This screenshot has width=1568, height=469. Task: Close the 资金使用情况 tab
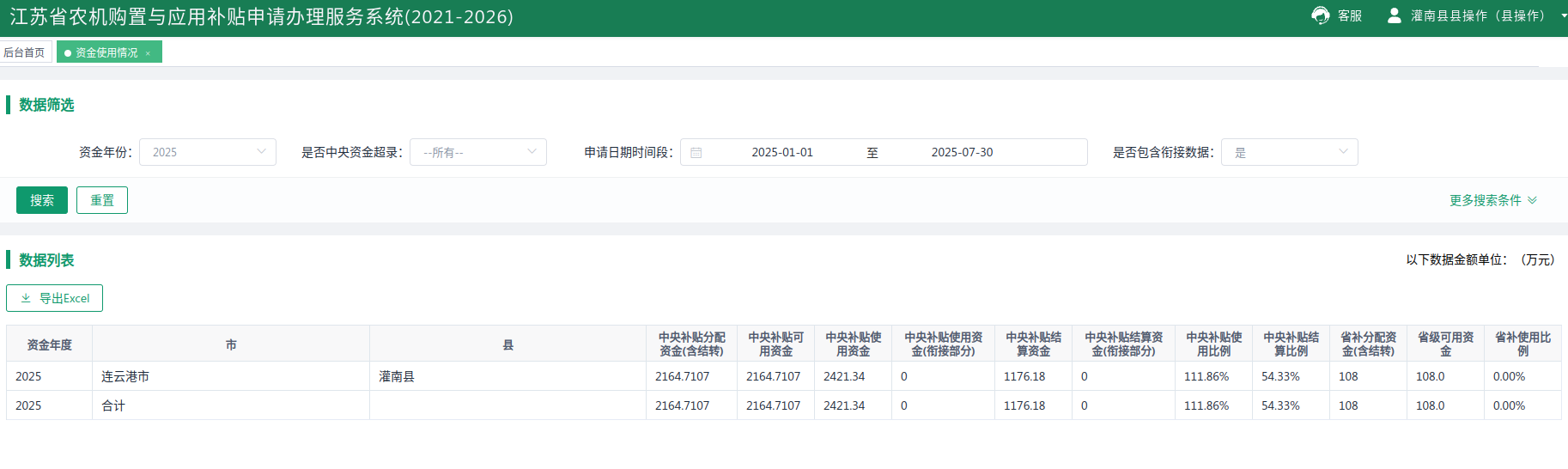coord(148,53)
